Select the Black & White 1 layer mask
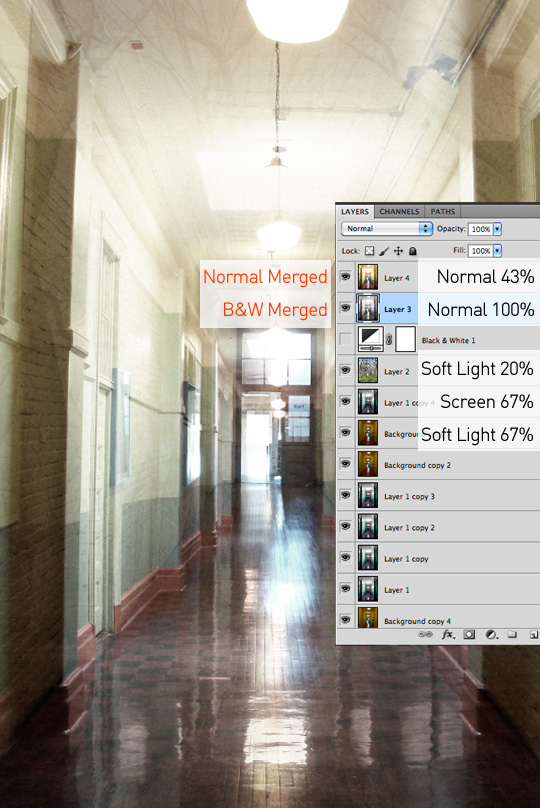Image resolution: width=540 pixels, height=808 pixels. pyautogui.click(x=406, y=339)
